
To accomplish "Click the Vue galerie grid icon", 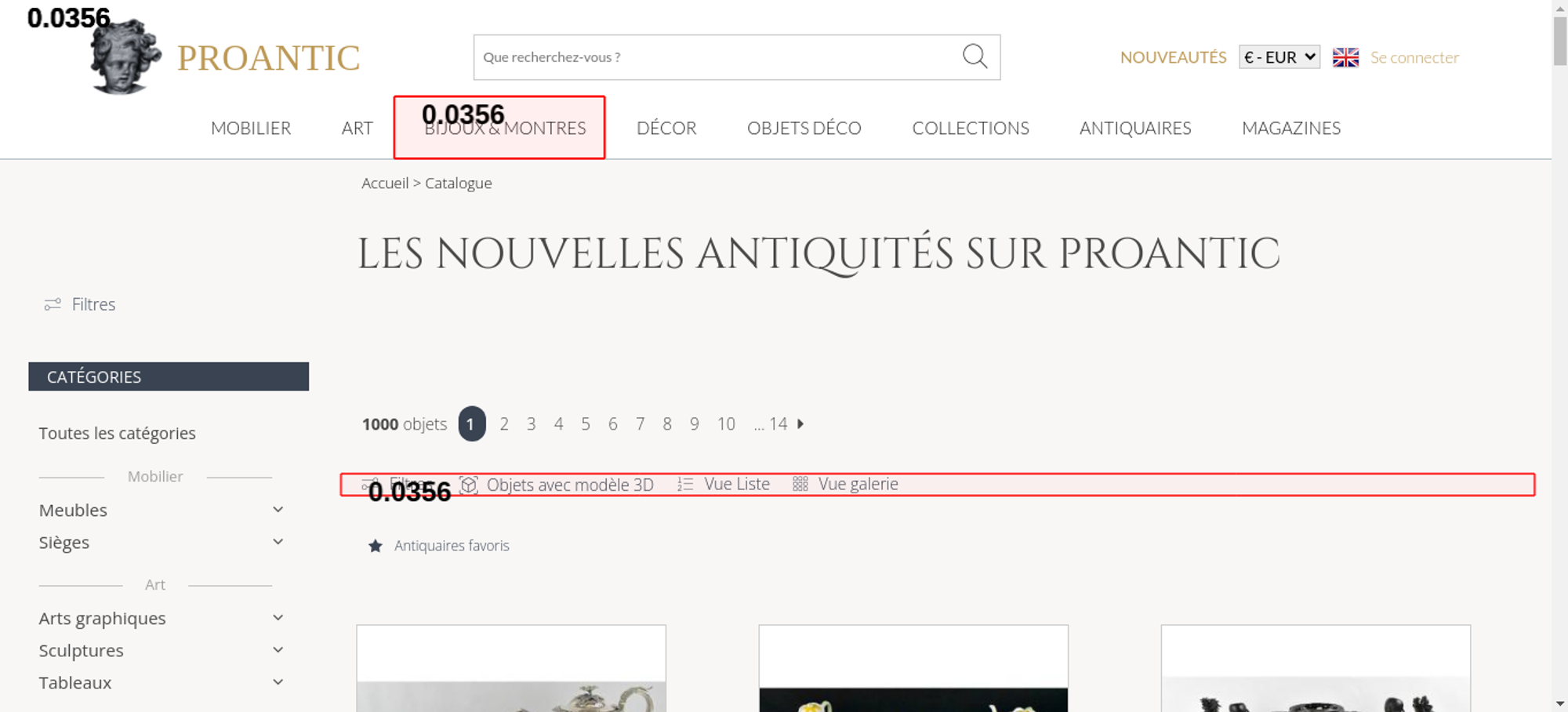I will (x=800, y=485).
